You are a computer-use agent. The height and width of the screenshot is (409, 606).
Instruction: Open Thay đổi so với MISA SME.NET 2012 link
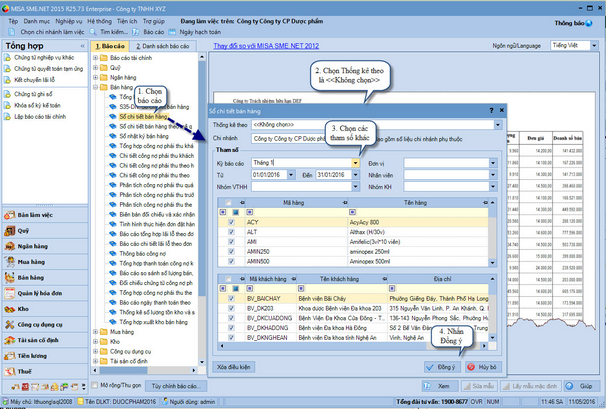[x=266, y=46]
